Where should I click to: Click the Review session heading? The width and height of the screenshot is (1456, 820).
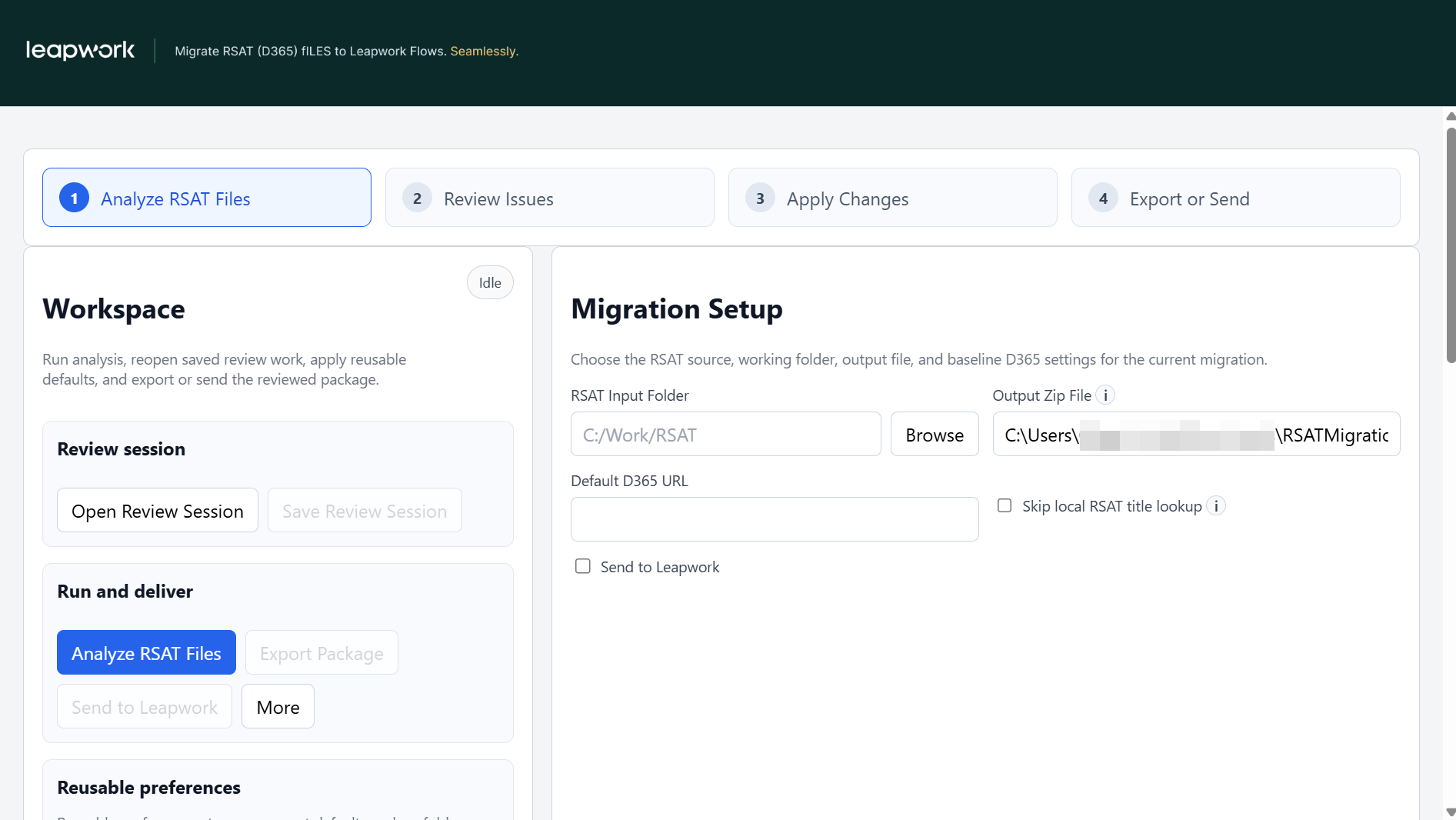click(x=122, y=448)
